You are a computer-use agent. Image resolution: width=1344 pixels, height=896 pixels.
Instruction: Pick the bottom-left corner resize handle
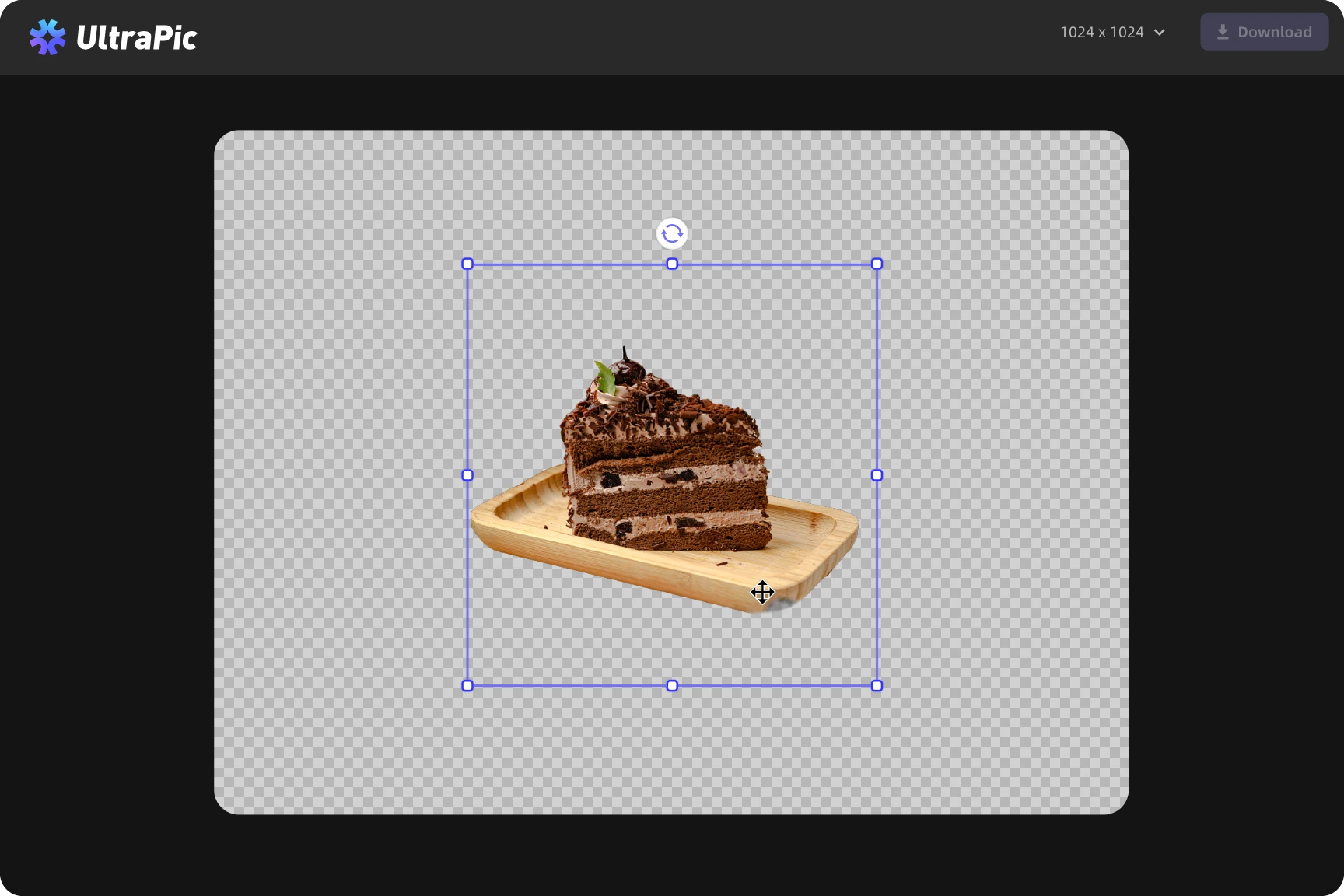pos(467,685)
